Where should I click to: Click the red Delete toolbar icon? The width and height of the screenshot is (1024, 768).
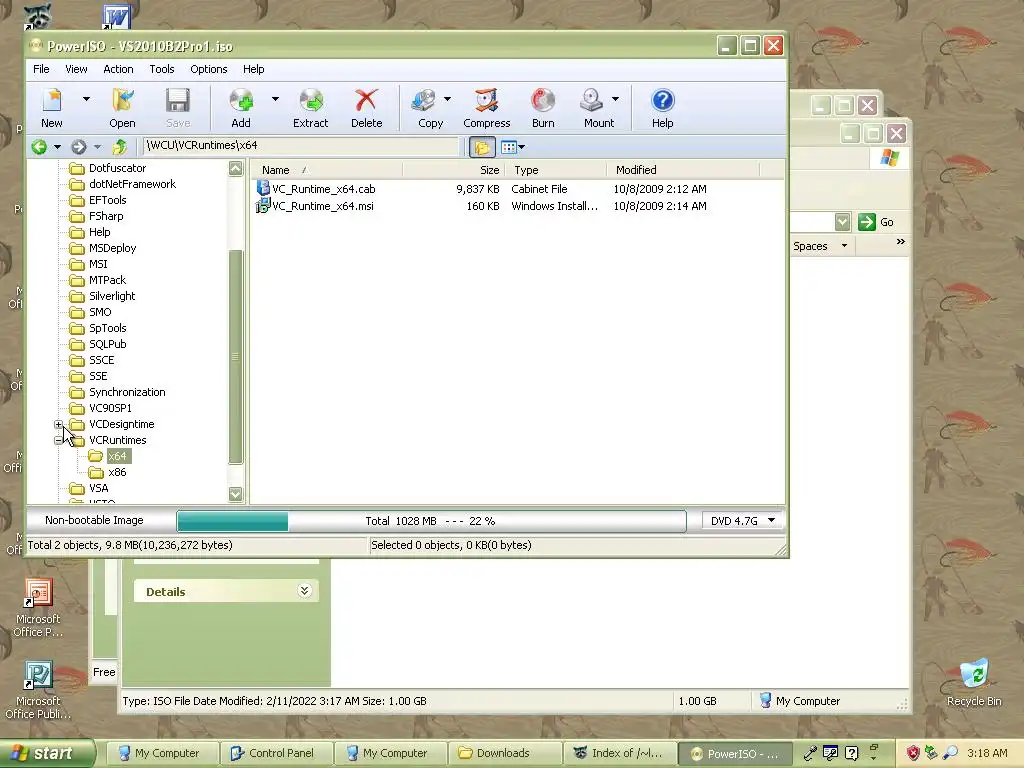(366, 108)
